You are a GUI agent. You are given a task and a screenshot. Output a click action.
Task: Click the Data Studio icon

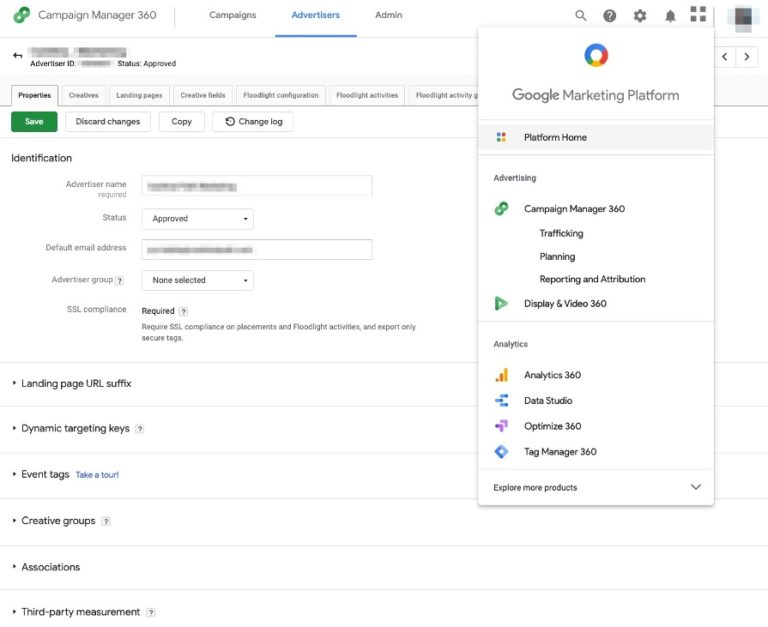[502, 401]
